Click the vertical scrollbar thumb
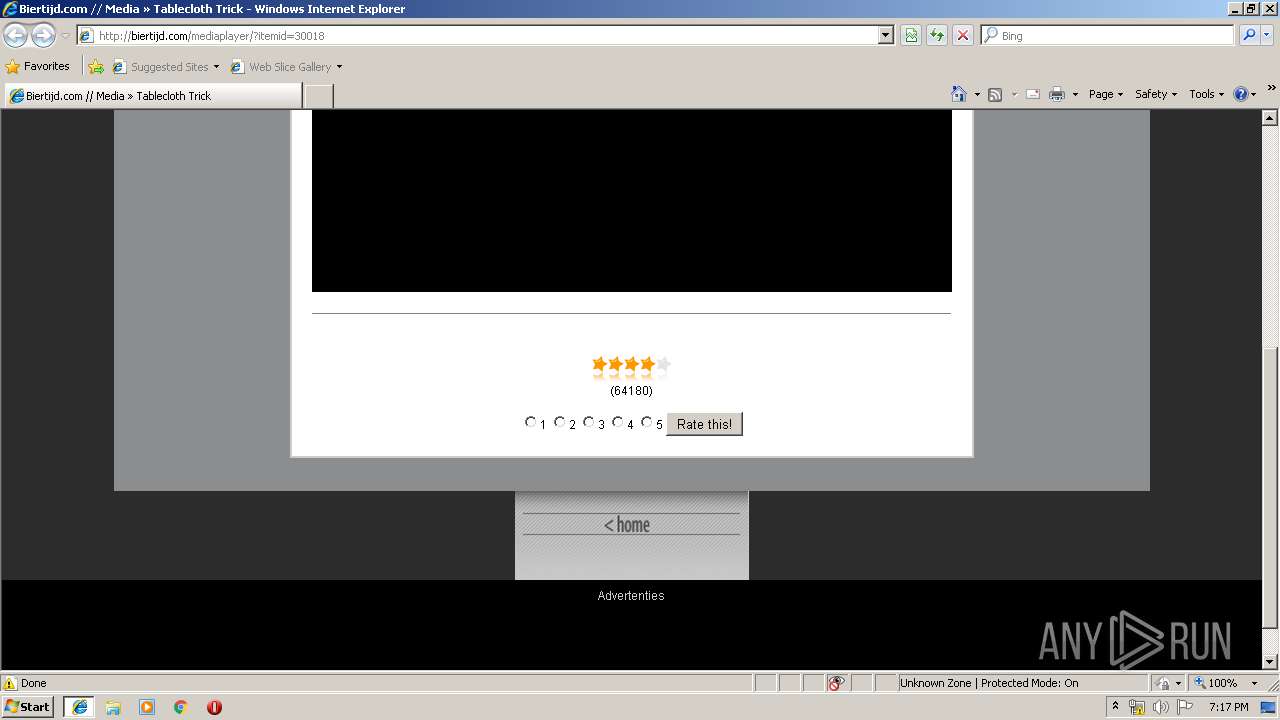The width and height of the screenshot is (1280, 720). coord(1270,487)
